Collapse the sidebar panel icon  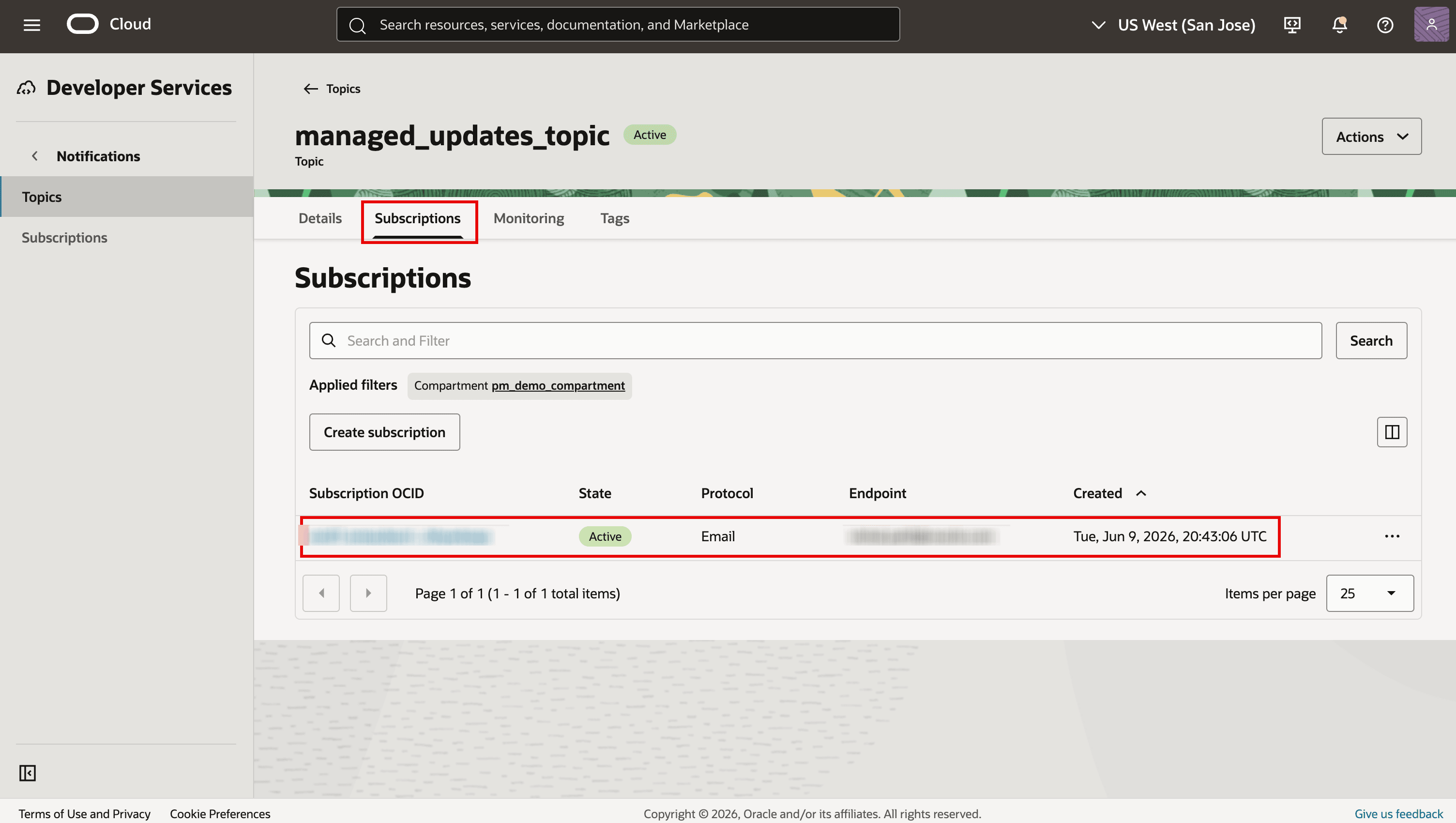[x=27, y=773]
